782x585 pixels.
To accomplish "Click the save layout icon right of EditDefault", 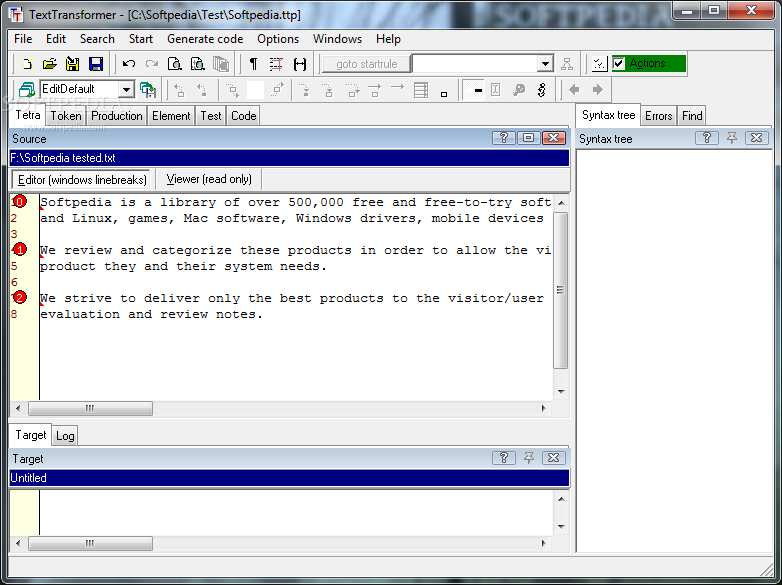I will [148, 90].
